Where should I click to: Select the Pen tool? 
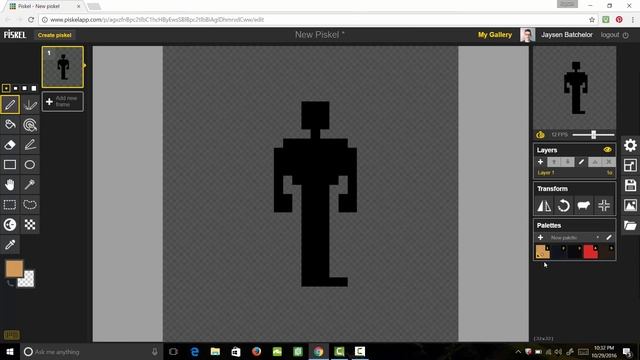click(10, 104)
